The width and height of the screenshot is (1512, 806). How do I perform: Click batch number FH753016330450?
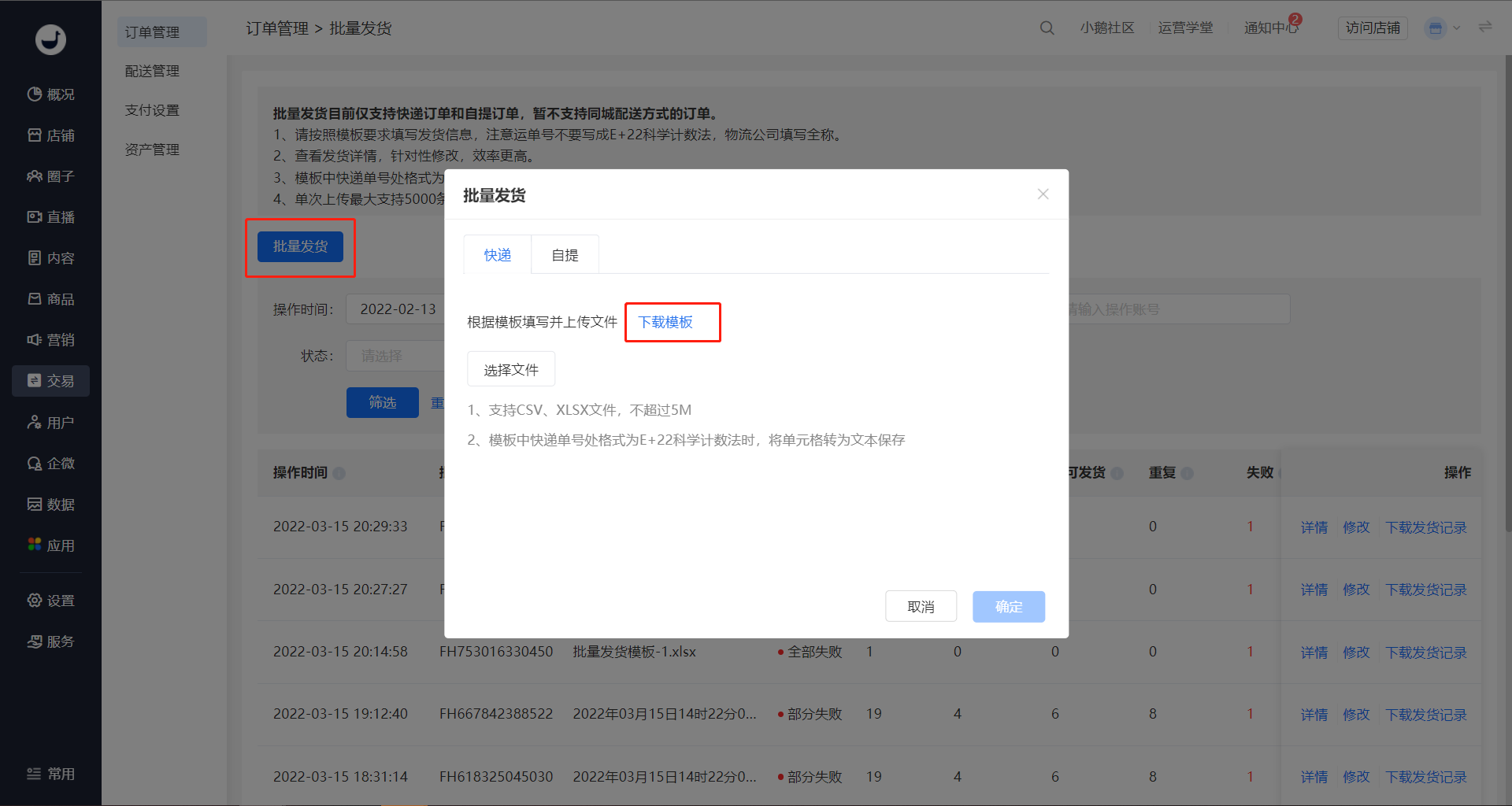click(x=496, y=652)
